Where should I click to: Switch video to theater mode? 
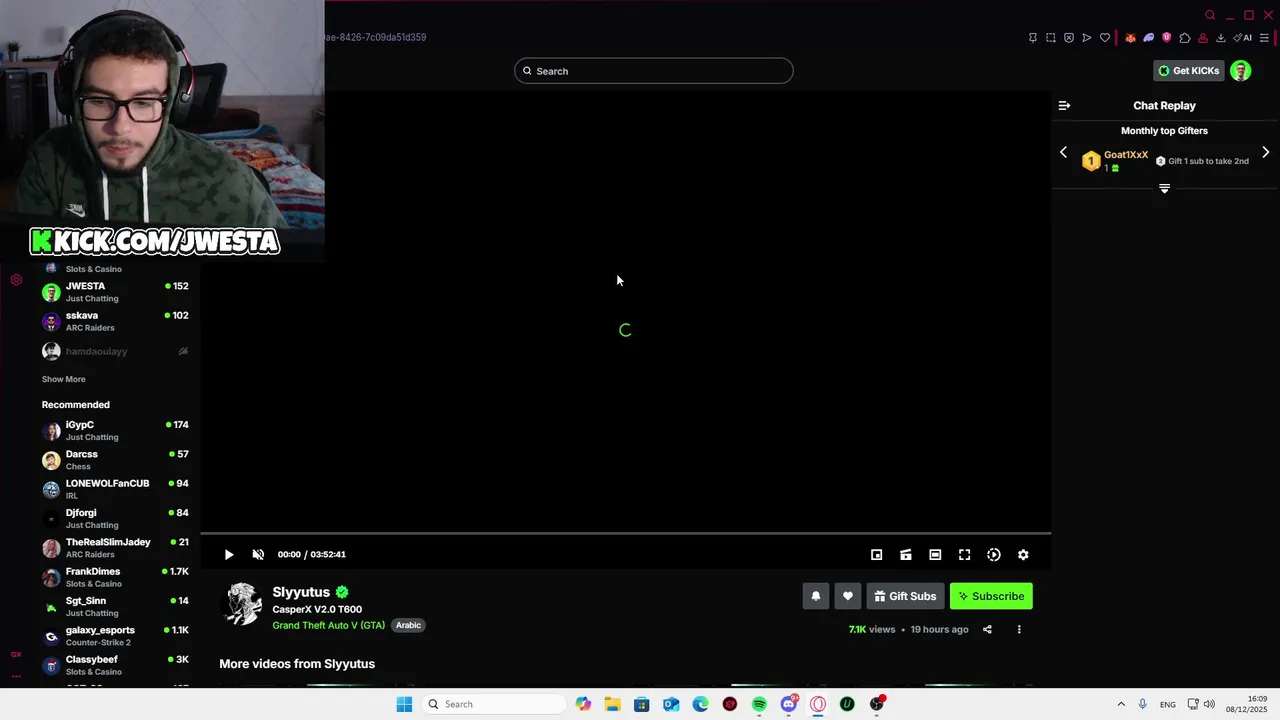935,554
